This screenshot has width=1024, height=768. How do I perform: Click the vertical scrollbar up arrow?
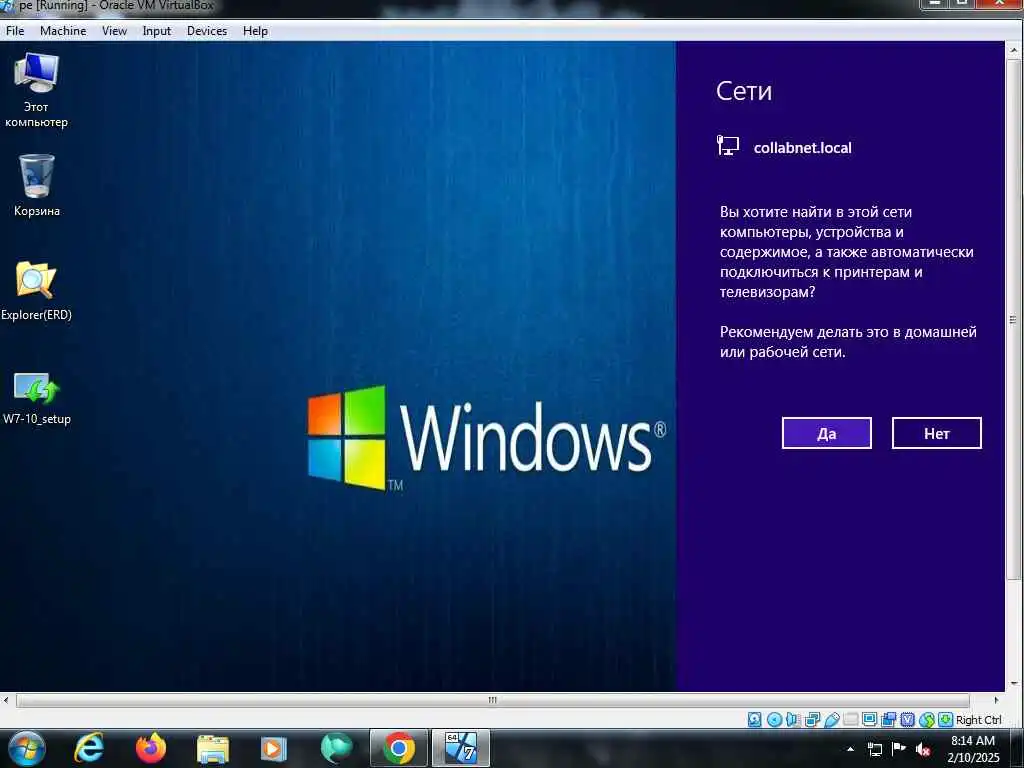(x=1014, y=50)
